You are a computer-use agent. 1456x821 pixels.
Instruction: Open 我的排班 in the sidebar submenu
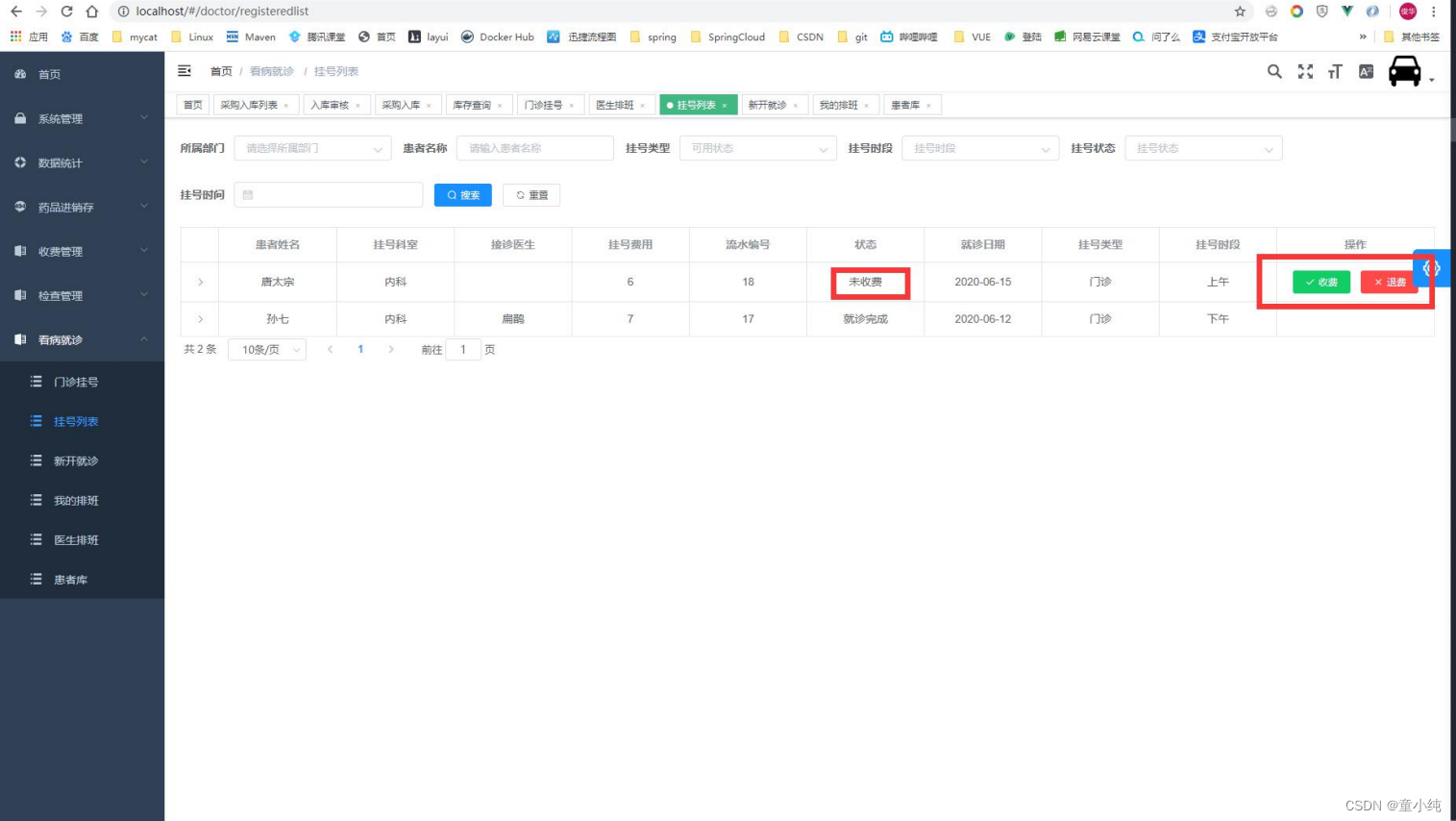pyautogui.click(x=82, y=500)
